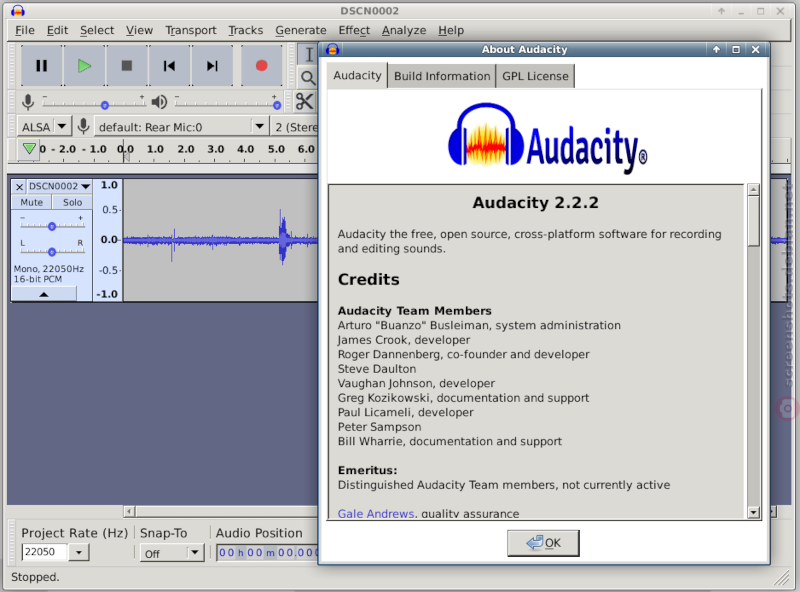Switch to the Audacity tab in About dialog
The width and height of the screenshot is (800, 592).
(357, 76)
